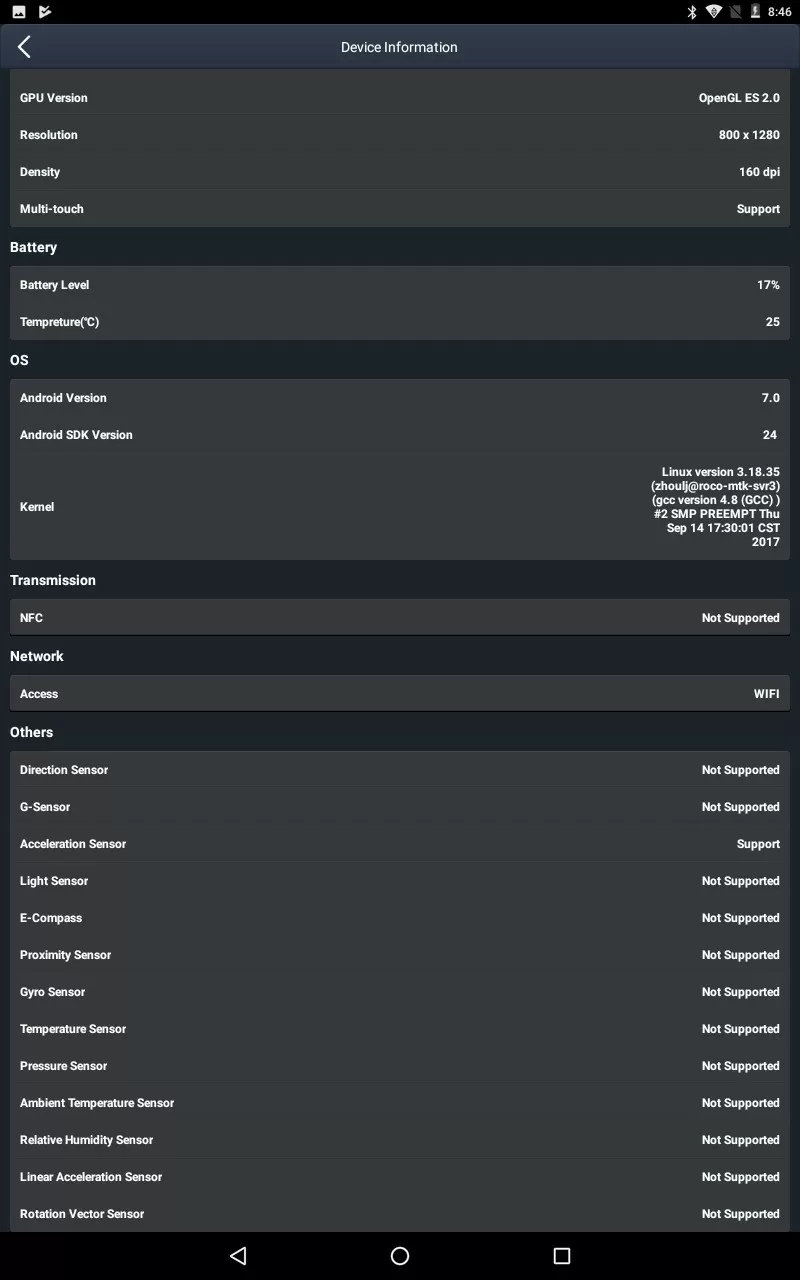
Task: Select the GPU Version row
Action: [x=400, y=98]
